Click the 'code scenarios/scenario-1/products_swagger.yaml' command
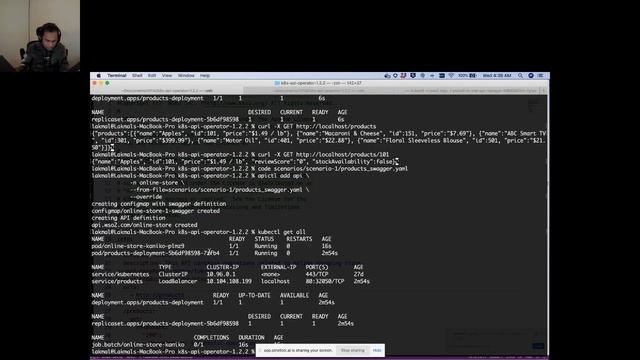The width and height of the screenshot is (640, 360). tap(333, 169)
